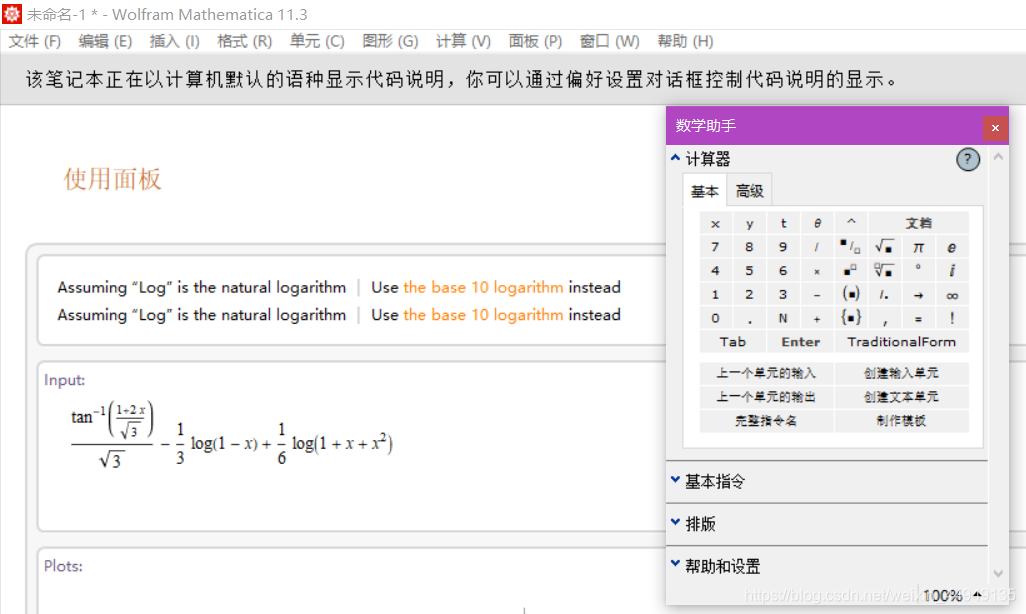Insert the theta variable
1026x614 pixels.
click(817, 223)
